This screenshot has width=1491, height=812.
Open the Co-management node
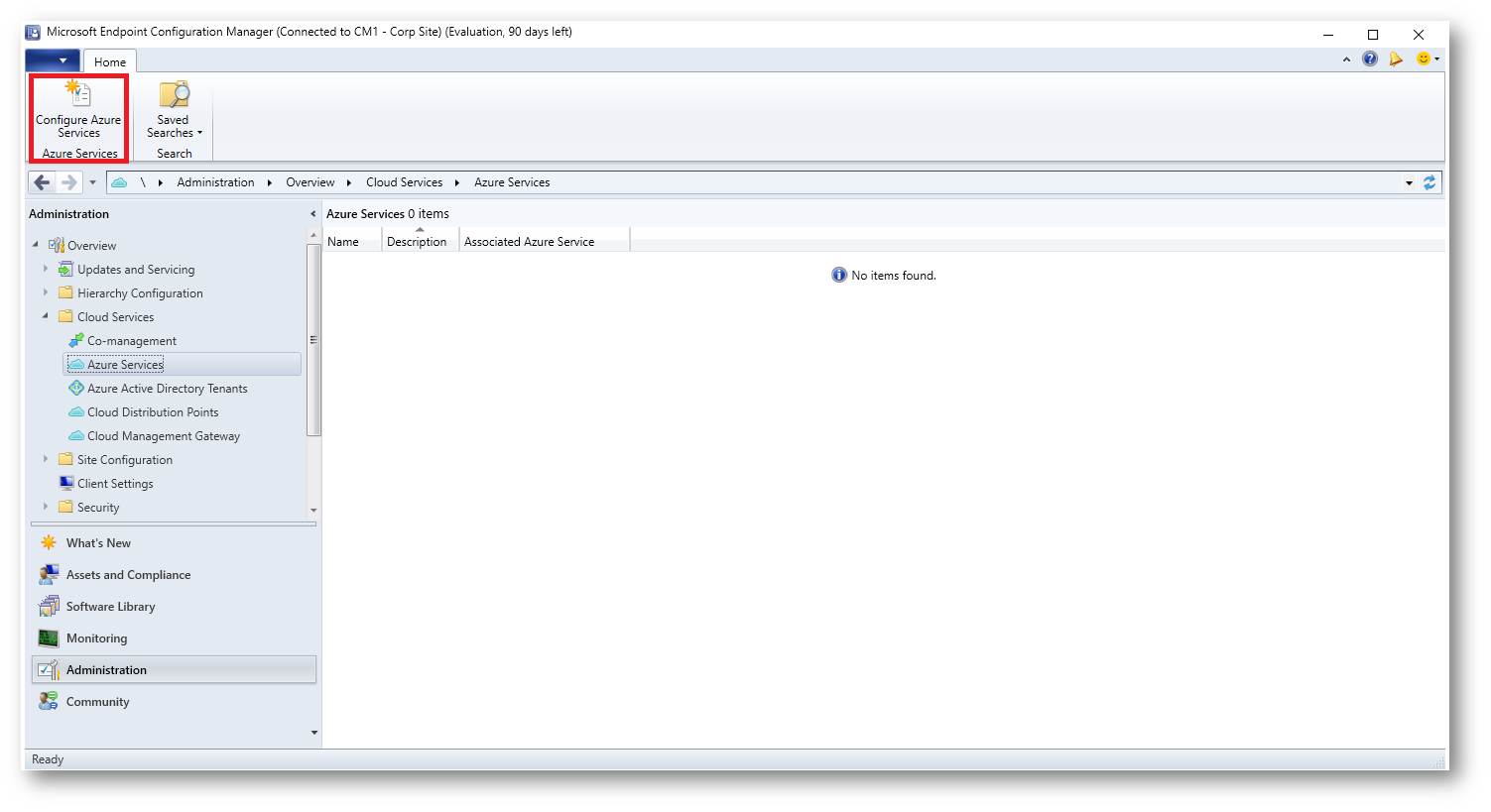point(132,341)
